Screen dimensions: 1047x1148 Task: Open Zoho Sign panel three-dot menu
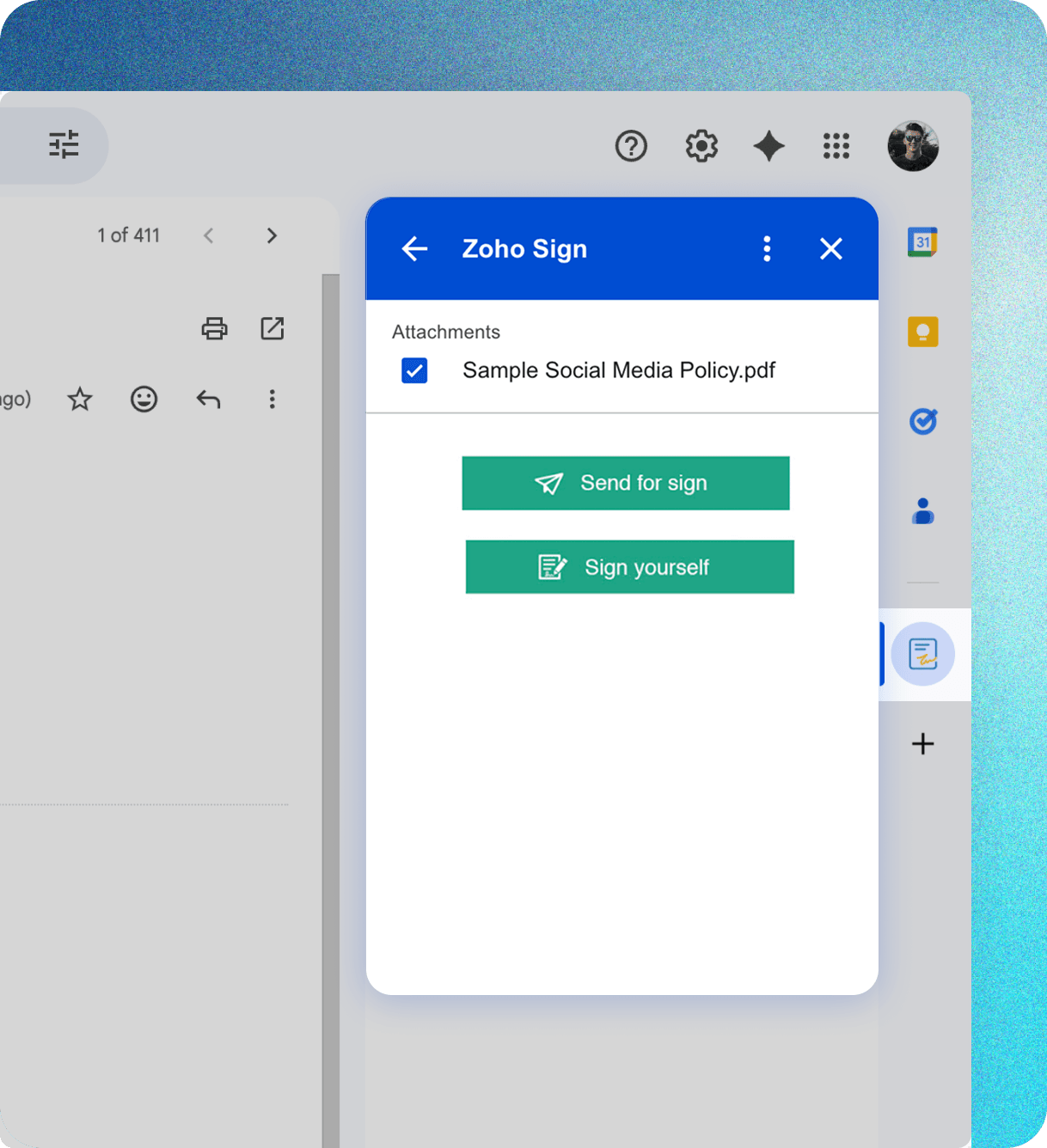(x=767, y=249)
